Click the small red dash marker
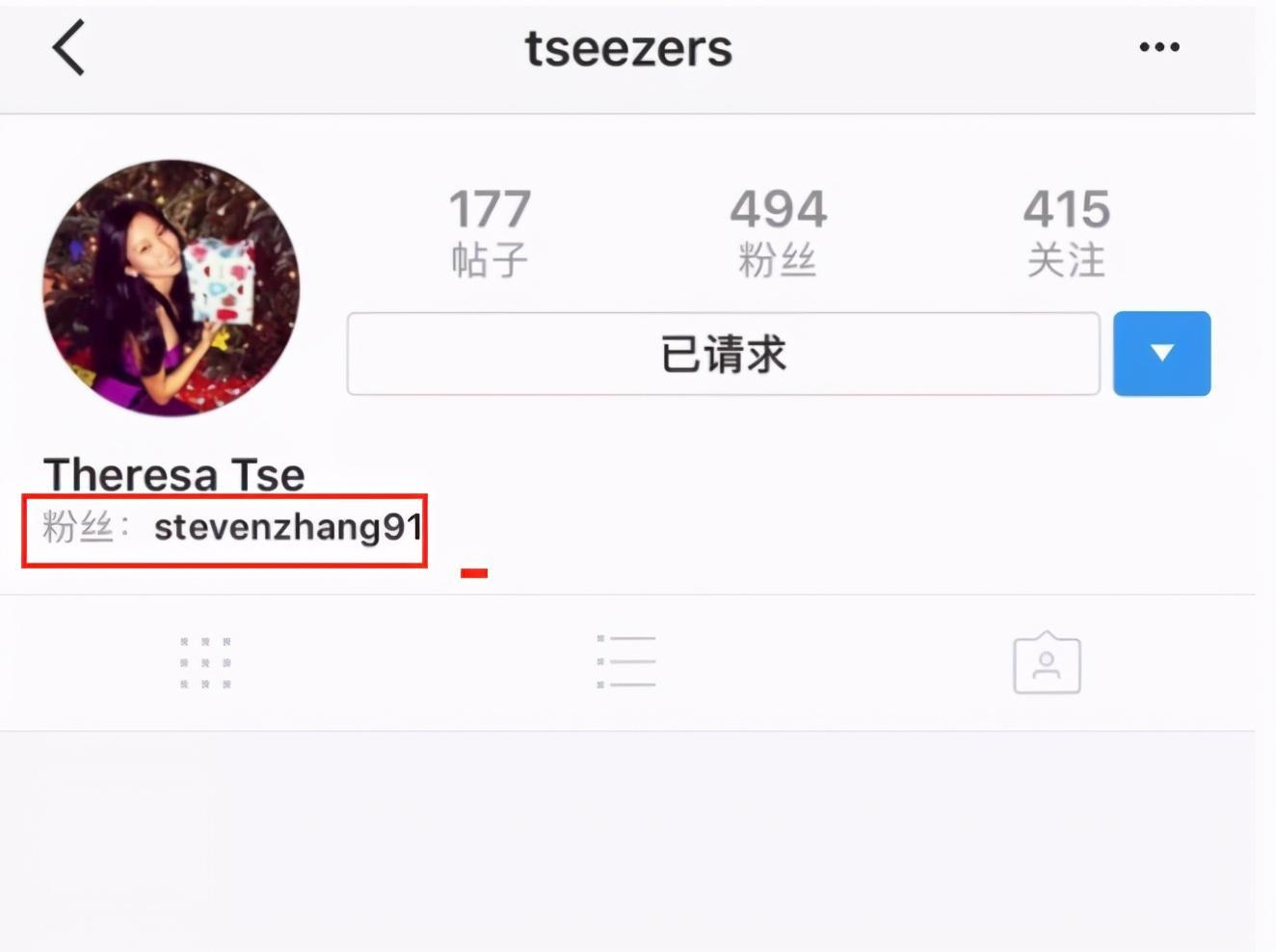The image size is (1276, 952). pyautogui.click(x=474, y=573)
